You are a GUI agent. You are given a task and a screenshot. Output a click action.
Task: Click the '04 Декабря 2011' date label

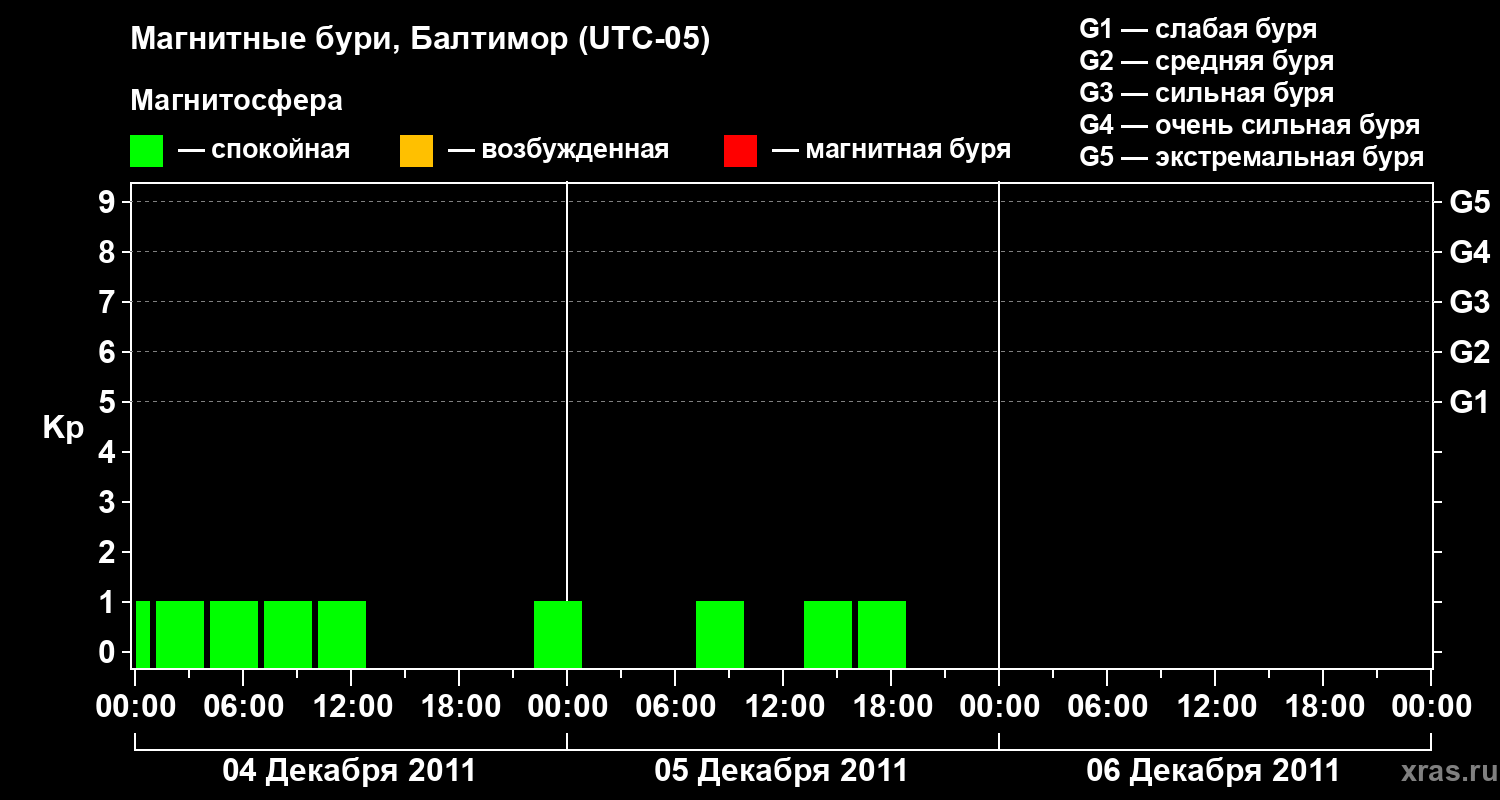coord(349,770)
